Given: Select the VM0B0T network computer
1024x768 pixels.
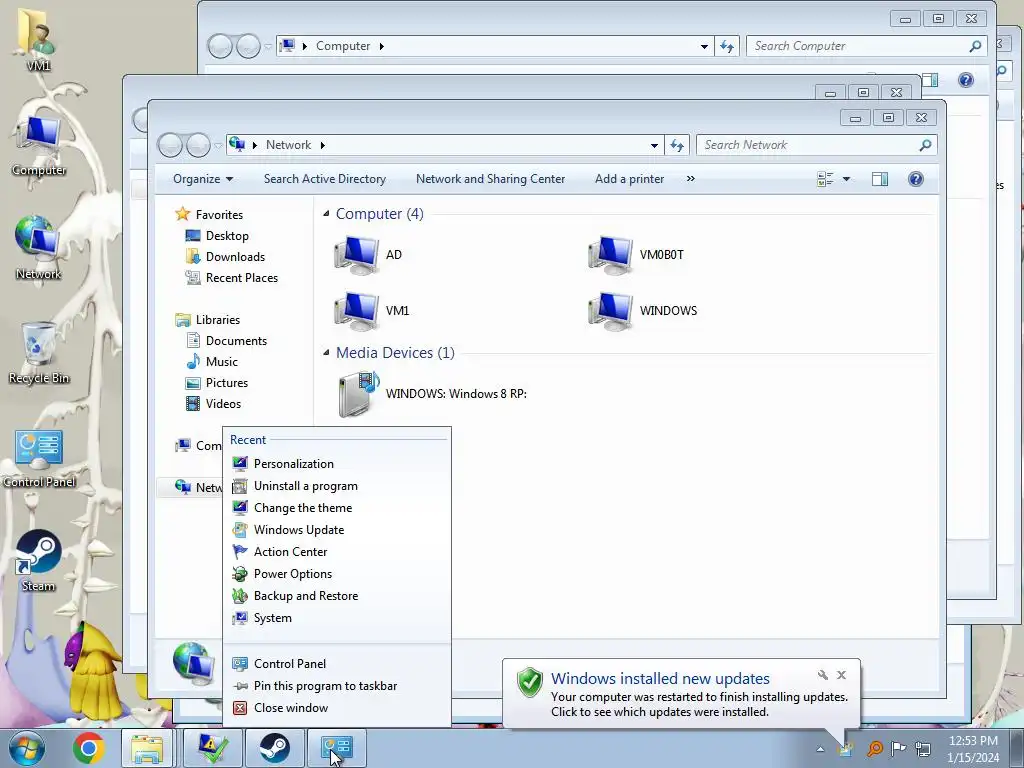Looking at the screenshot, I should coord(610,255).
